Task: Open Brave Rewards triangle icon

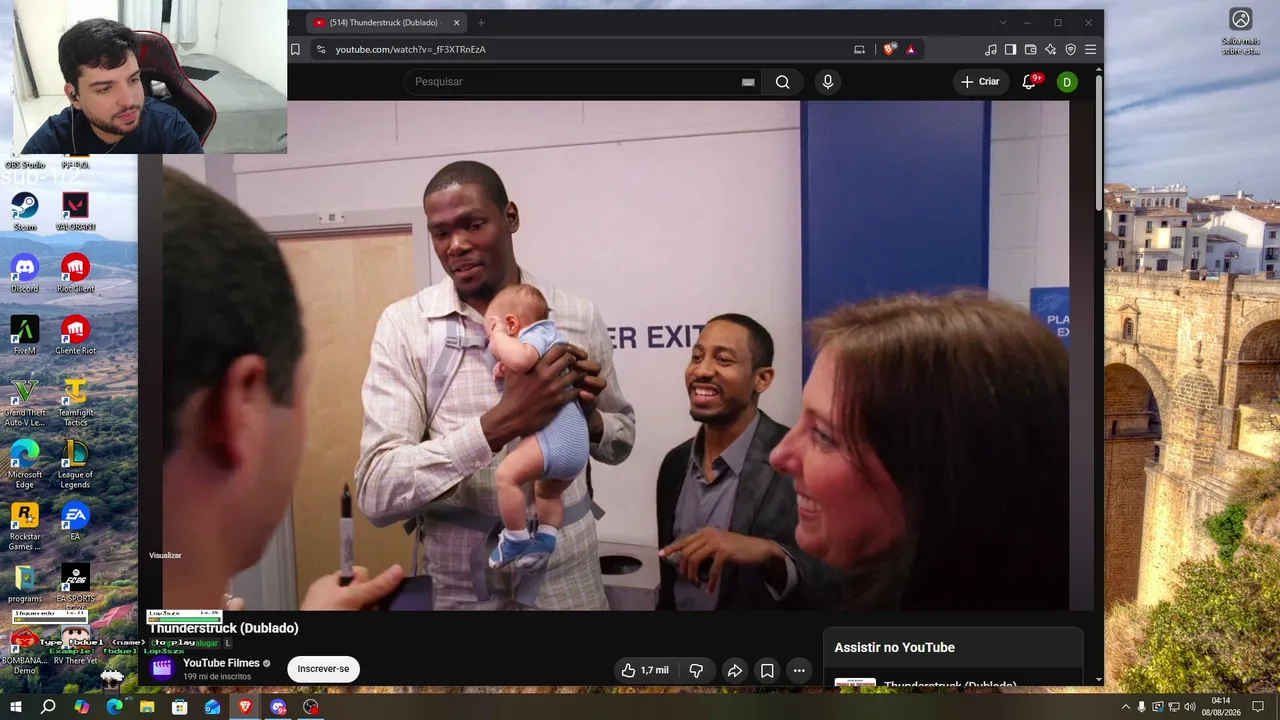Action: click(x=910, y=49)
